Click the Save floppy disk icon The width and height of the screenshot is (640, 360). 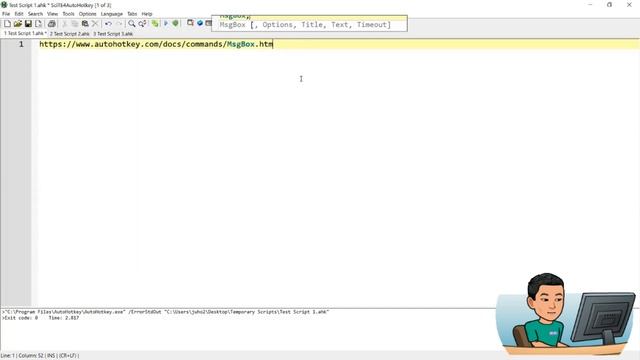pos(28,24)
